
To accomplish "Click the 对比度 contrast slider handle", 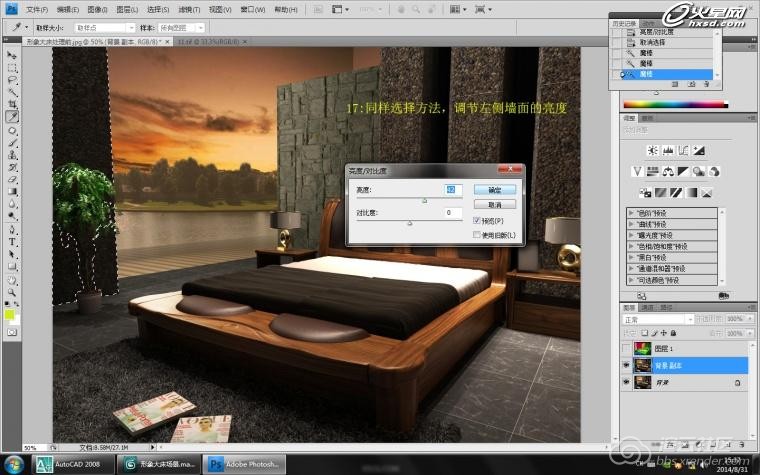I will 410,223.
